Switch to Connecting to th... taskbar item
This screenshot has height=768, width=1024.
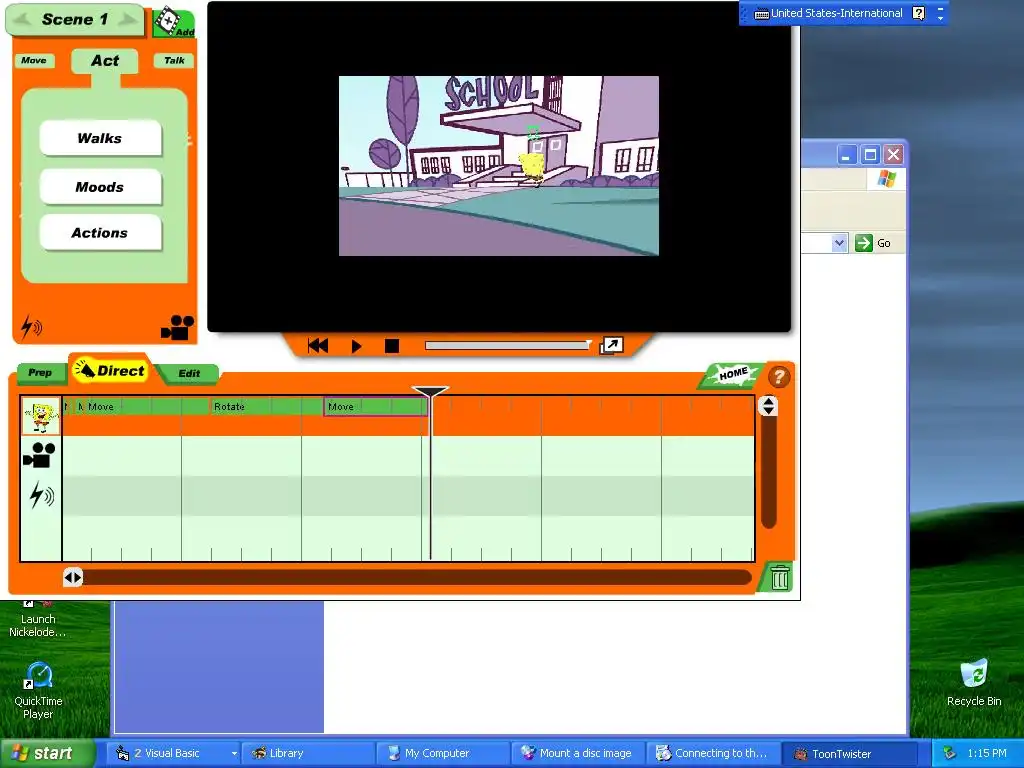[x=713, y=753]
